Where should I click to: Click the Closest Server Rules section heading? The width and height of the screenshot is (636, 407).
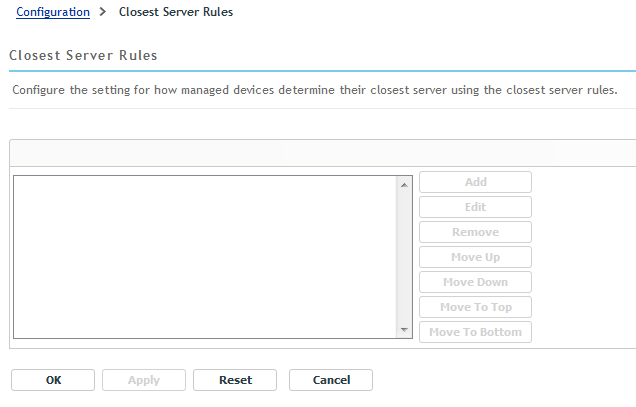83,55
